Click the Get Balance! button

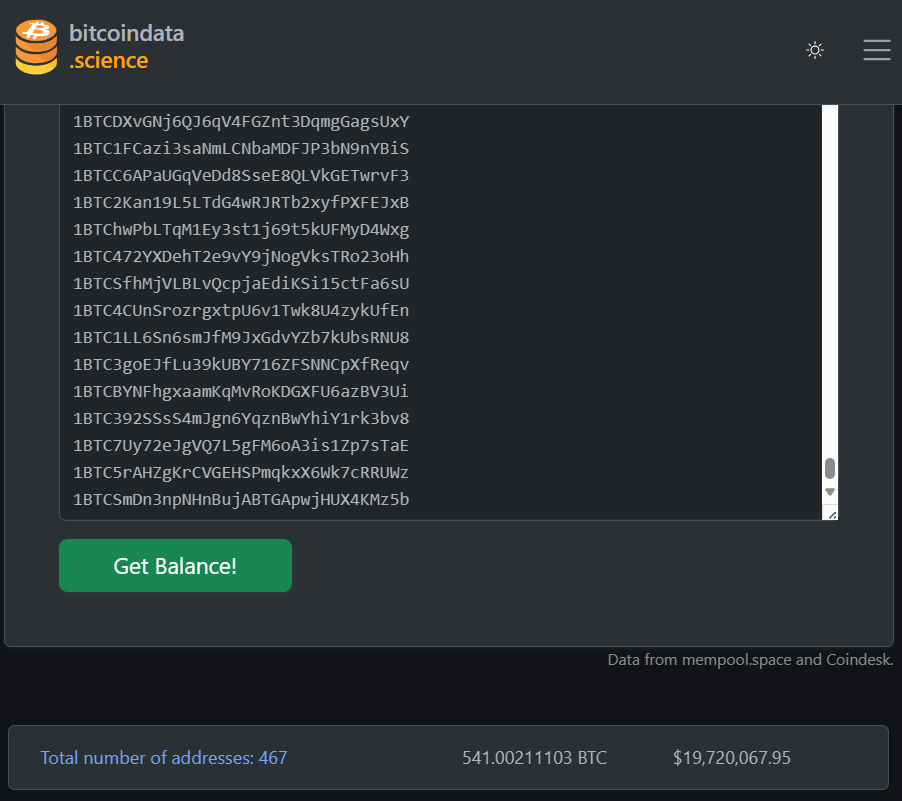(x=175, y=566)
